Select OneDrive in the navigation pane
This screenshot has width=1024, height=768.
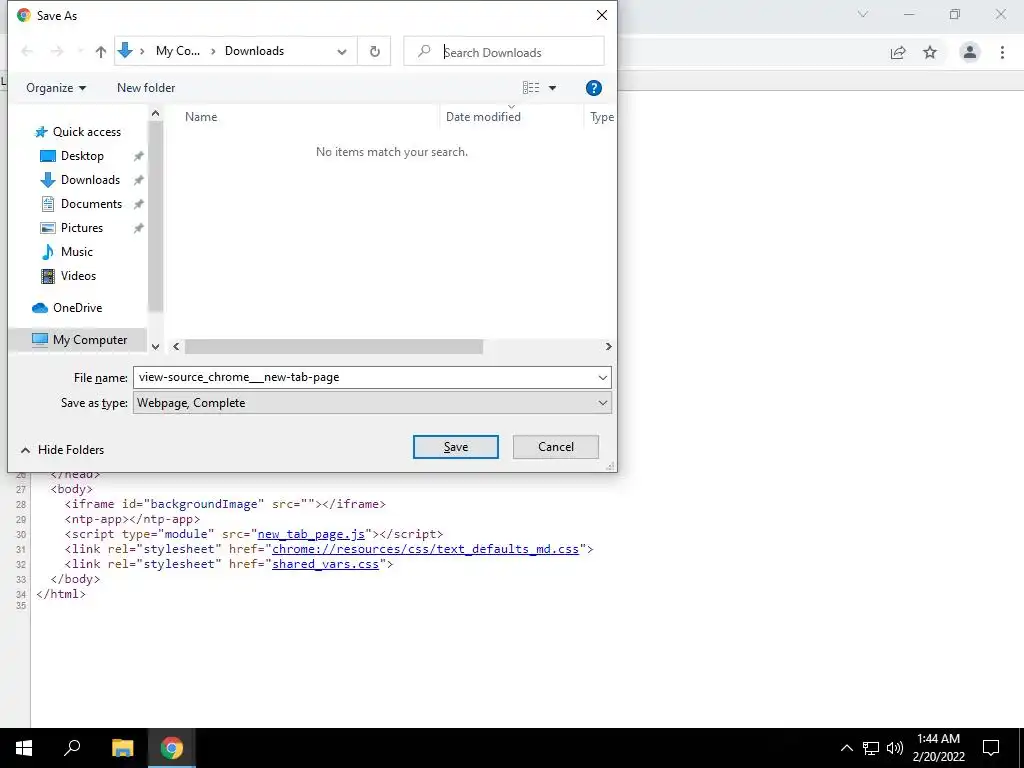(77, 308)
